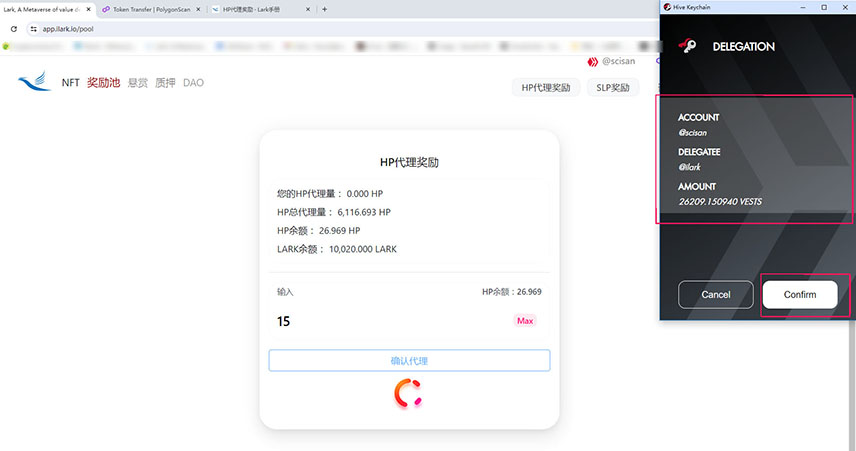The height and width of the screenshot is (451, 856).
Task: Select the DAO navigation item
Action: point(193,83)
